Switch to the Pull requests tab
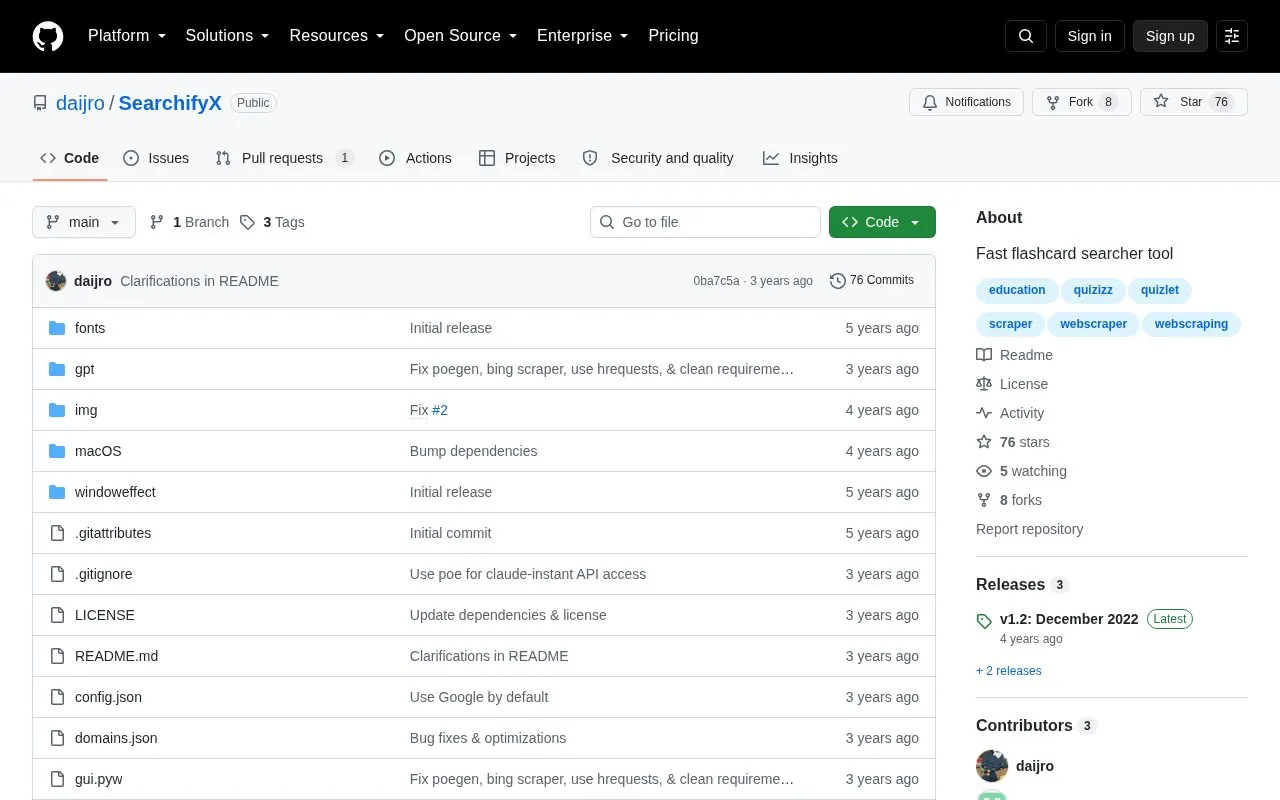 [285, 158]
